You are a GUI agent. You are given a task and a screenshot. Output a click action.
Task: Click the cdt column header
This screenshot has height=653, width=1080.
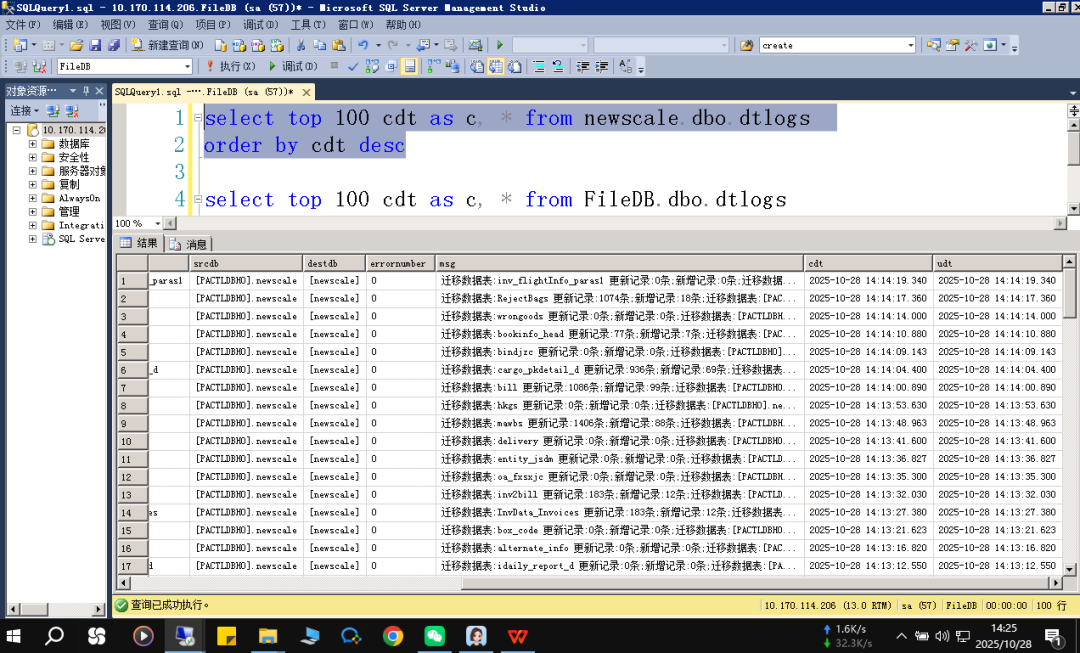pyautogui.click(x=868, y=264)
